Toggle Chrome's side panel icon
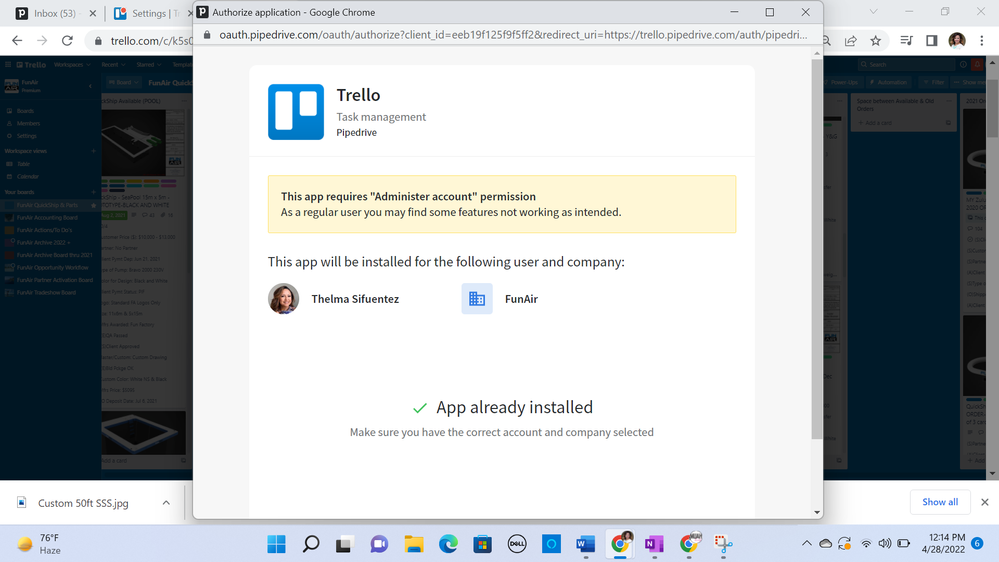 tap(931, 41)
